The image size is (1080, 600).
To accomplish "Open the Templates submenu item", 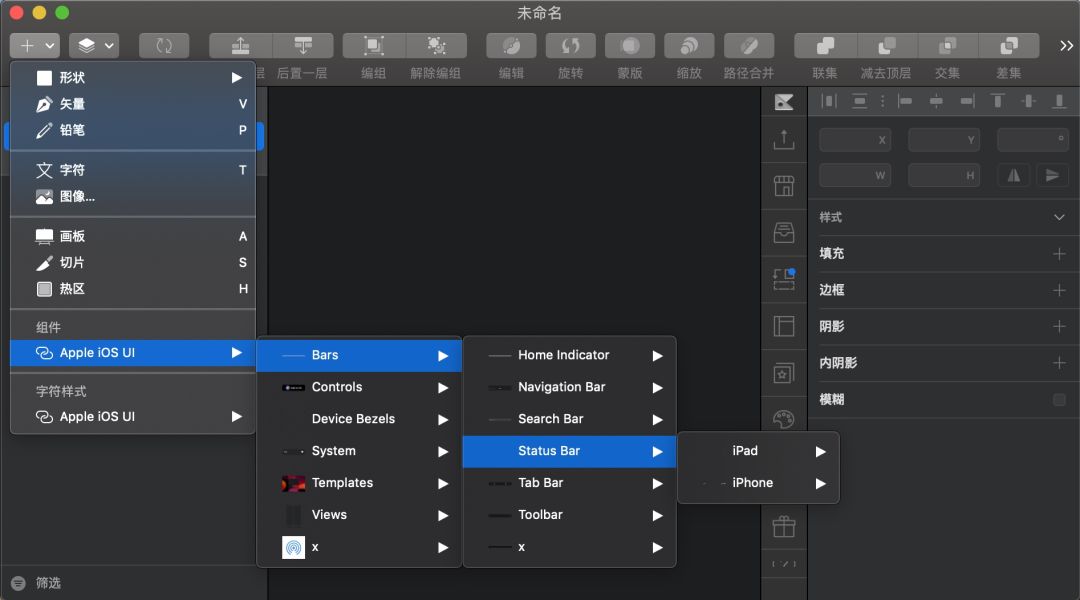I will tap(359, 483).
